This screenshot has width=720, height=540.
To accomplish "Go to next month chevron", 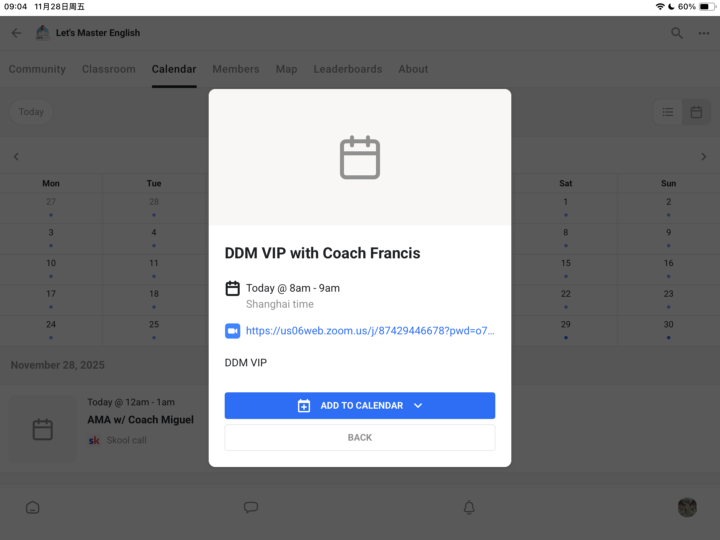I will tap(703, 157).
